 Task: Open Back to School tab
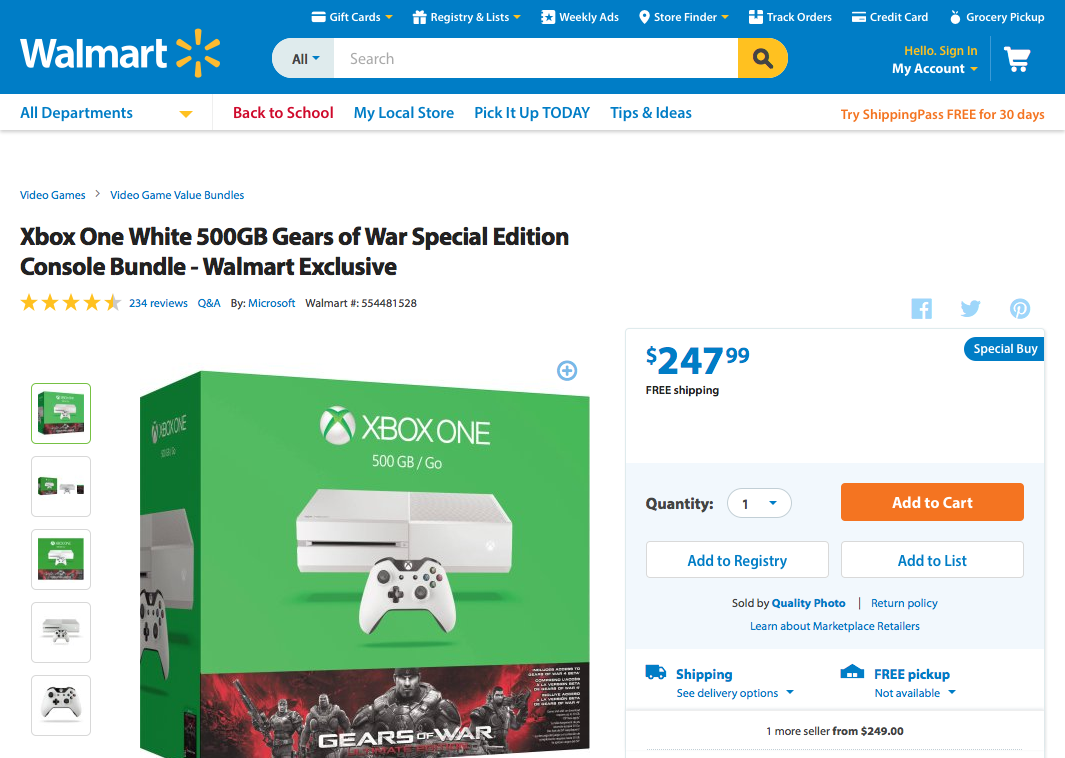point(283,113)
